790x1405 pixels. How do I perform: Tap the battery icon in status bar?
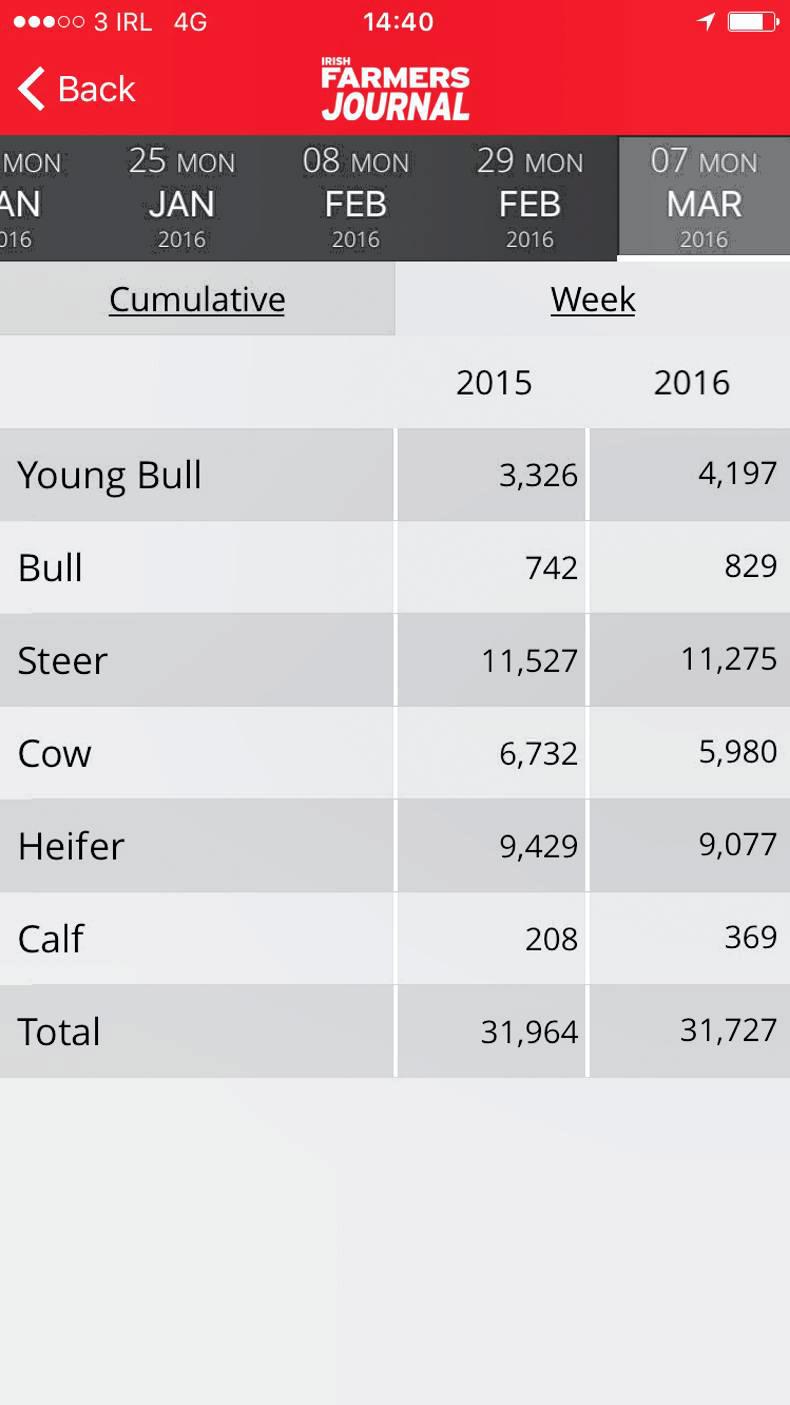click(x=752, y=22)
